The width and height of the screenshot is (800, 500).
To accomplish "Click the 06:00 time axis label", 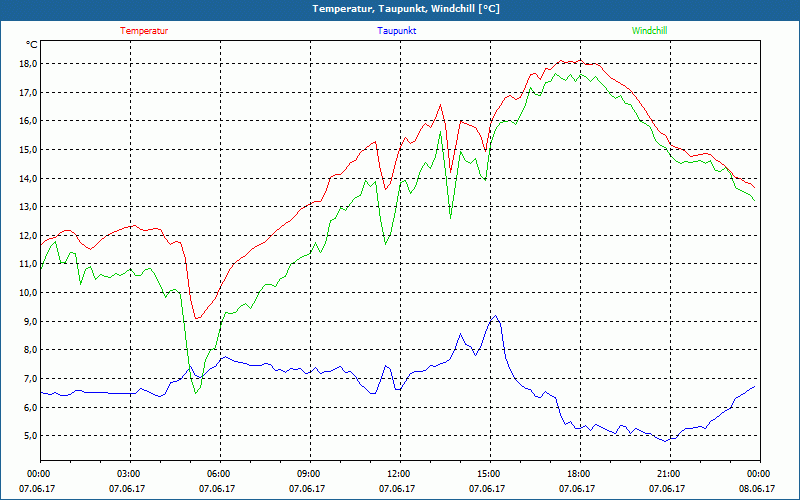I will [220, 473].
